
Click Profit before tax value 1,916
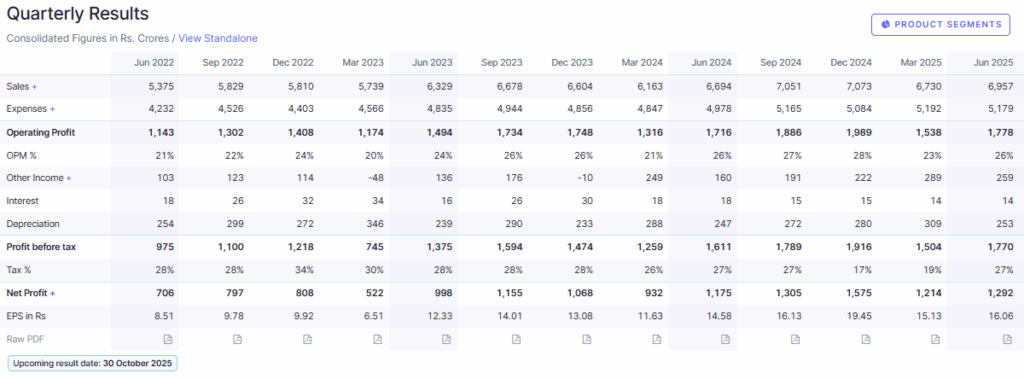858,247
